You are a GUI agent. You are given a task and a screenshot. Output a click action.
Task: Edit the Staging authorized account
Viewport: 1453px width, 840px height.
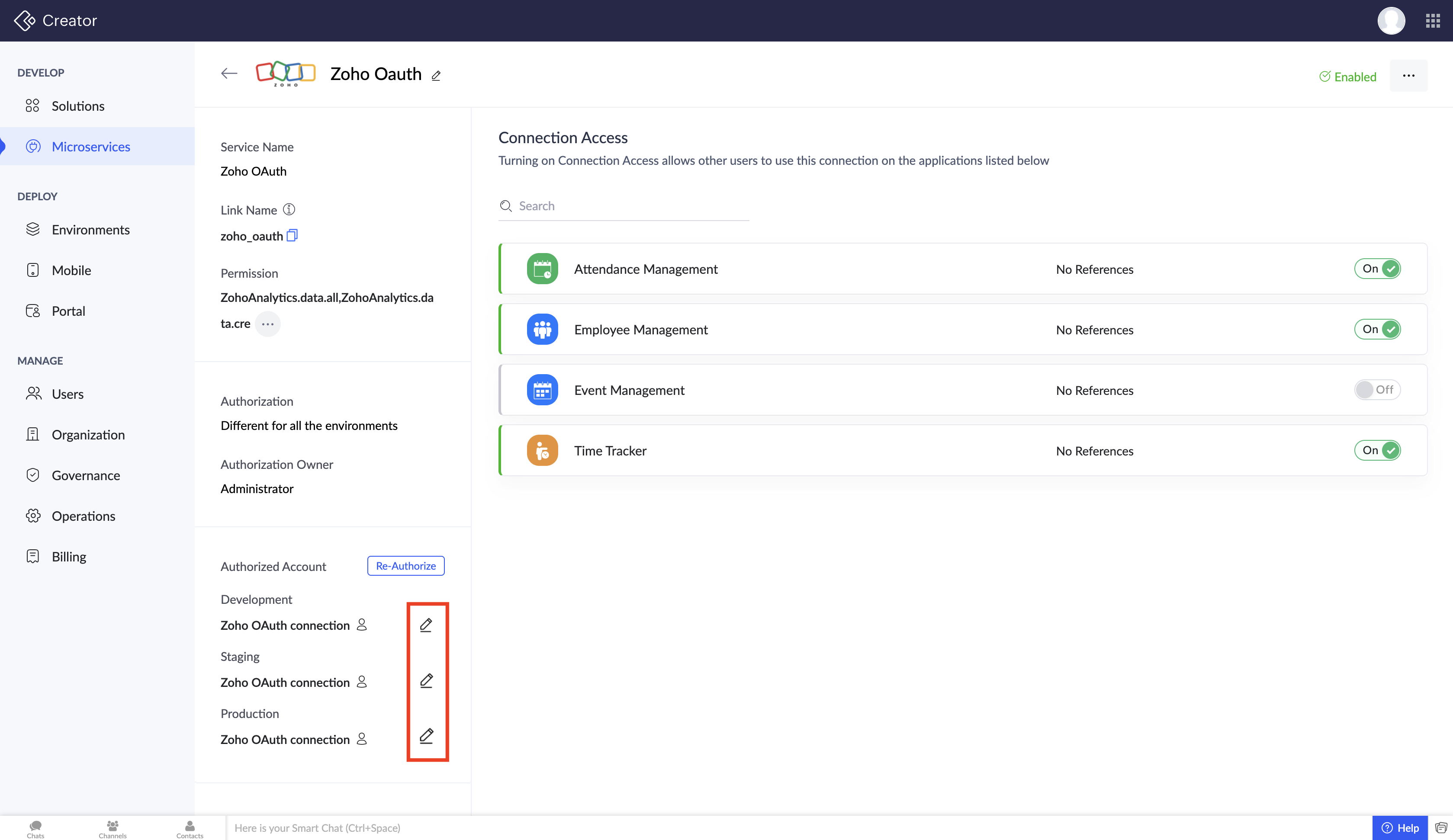[x=426, y=681]
